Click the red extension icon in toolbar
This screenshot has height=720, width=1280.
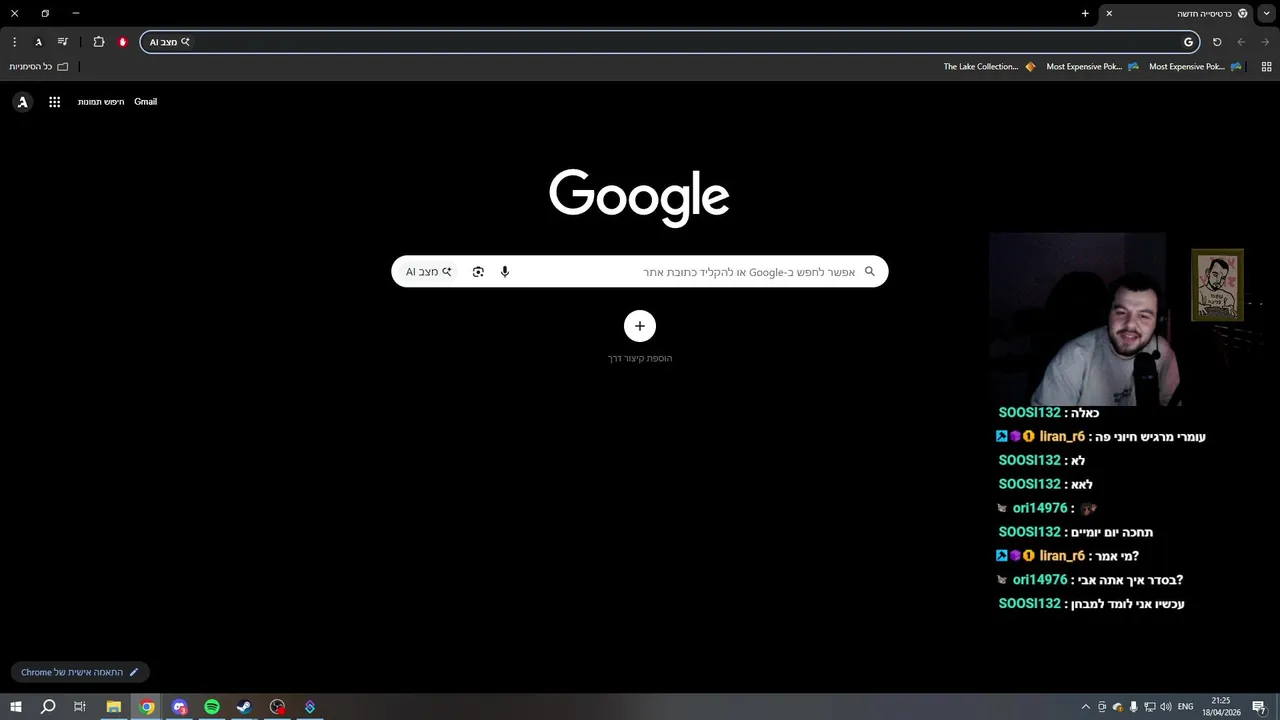(123, 42)
